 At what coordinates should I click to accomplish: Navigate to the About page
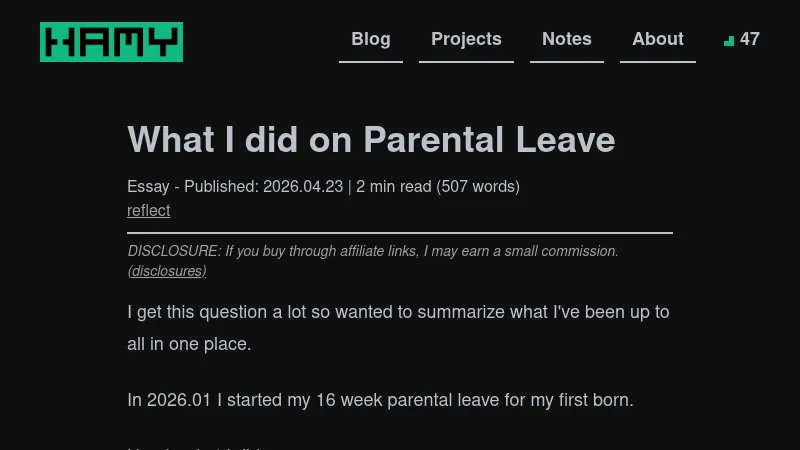point(658,39)
